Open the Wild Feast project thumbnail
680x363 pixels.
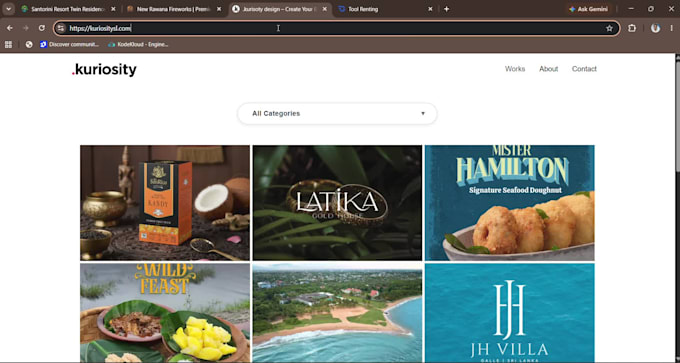tap(165, 313)
